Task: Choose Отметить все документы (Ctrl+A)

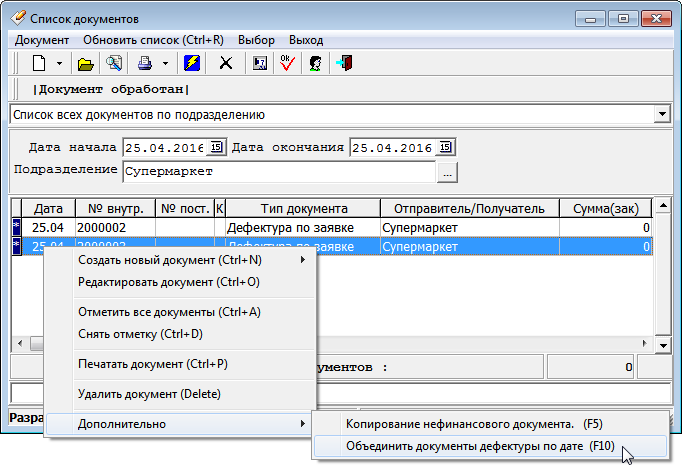Action: (181, 312)
